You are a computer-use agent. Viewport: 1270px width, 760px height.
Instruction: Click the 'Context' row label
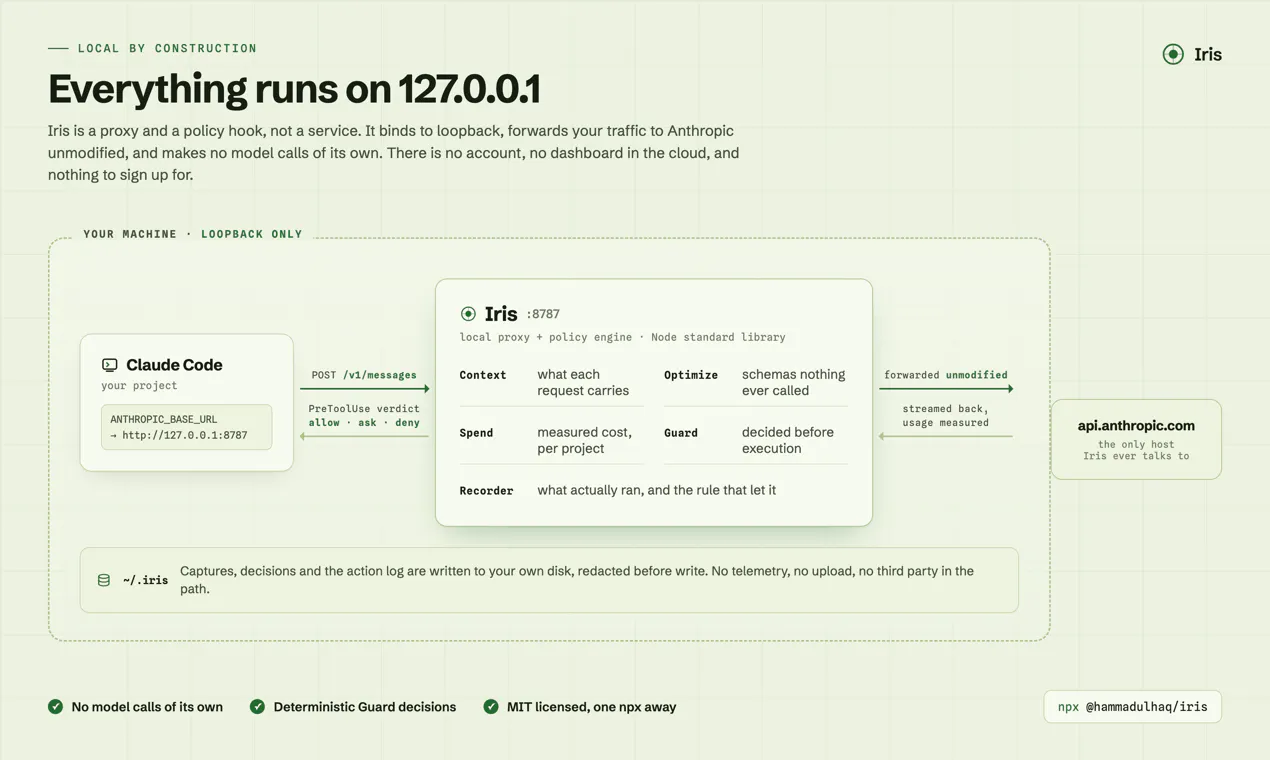point(483,375)
